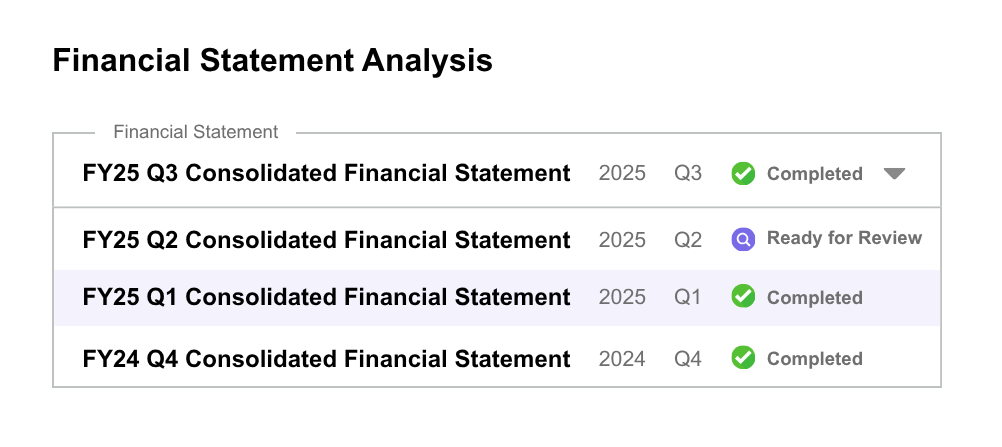Click the Ready for Review status label
Viewport: 1002px width, 447px height.
coord(844,238)
